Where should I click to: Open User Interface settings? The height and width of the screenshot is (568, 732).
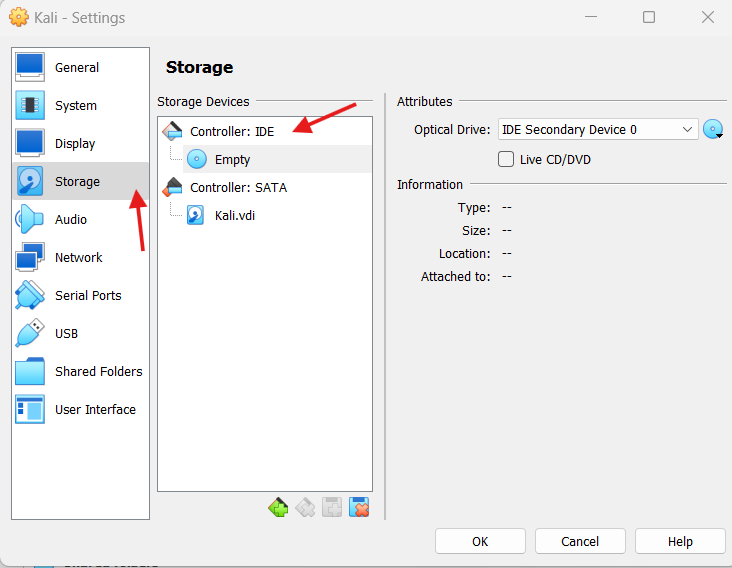(x=80, y=409)
